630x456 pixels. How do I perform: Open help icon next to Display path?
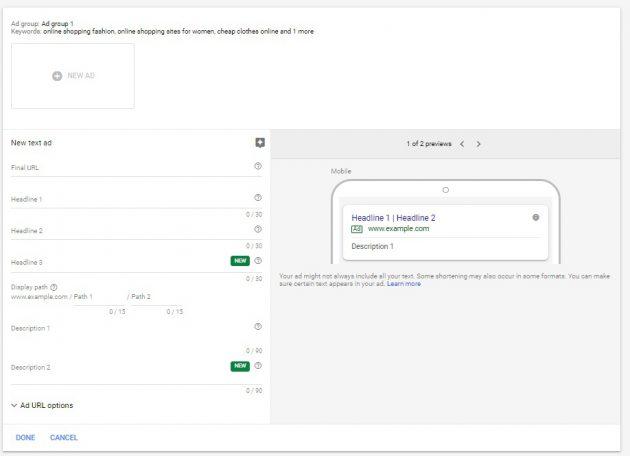(x=54, y=287)
